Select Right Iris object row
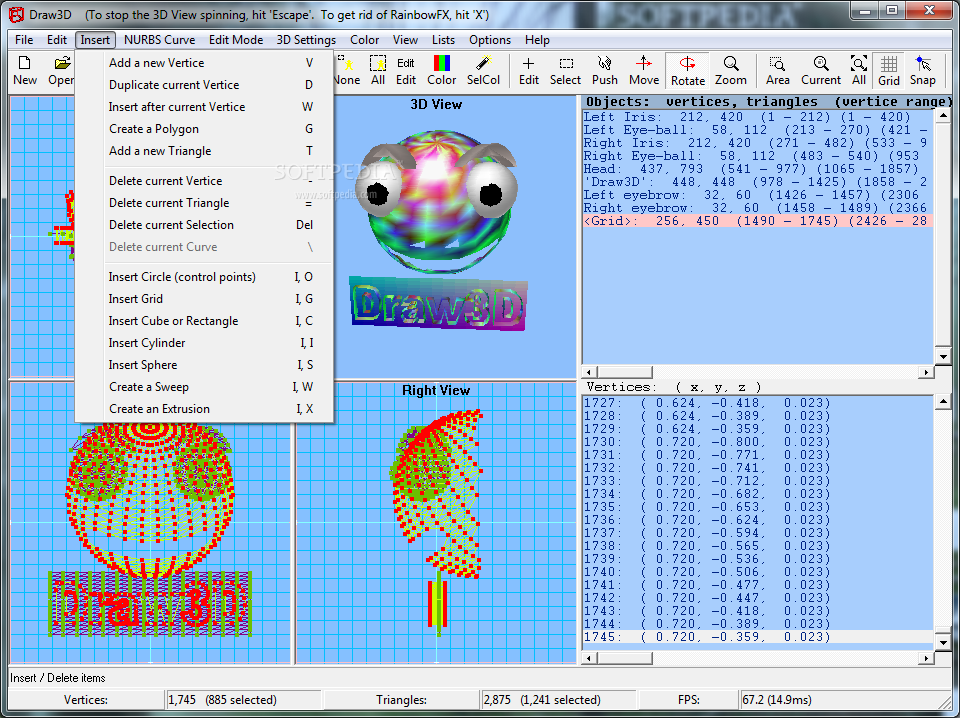Viewport: 960px width, 718px height. pos(758,143)
